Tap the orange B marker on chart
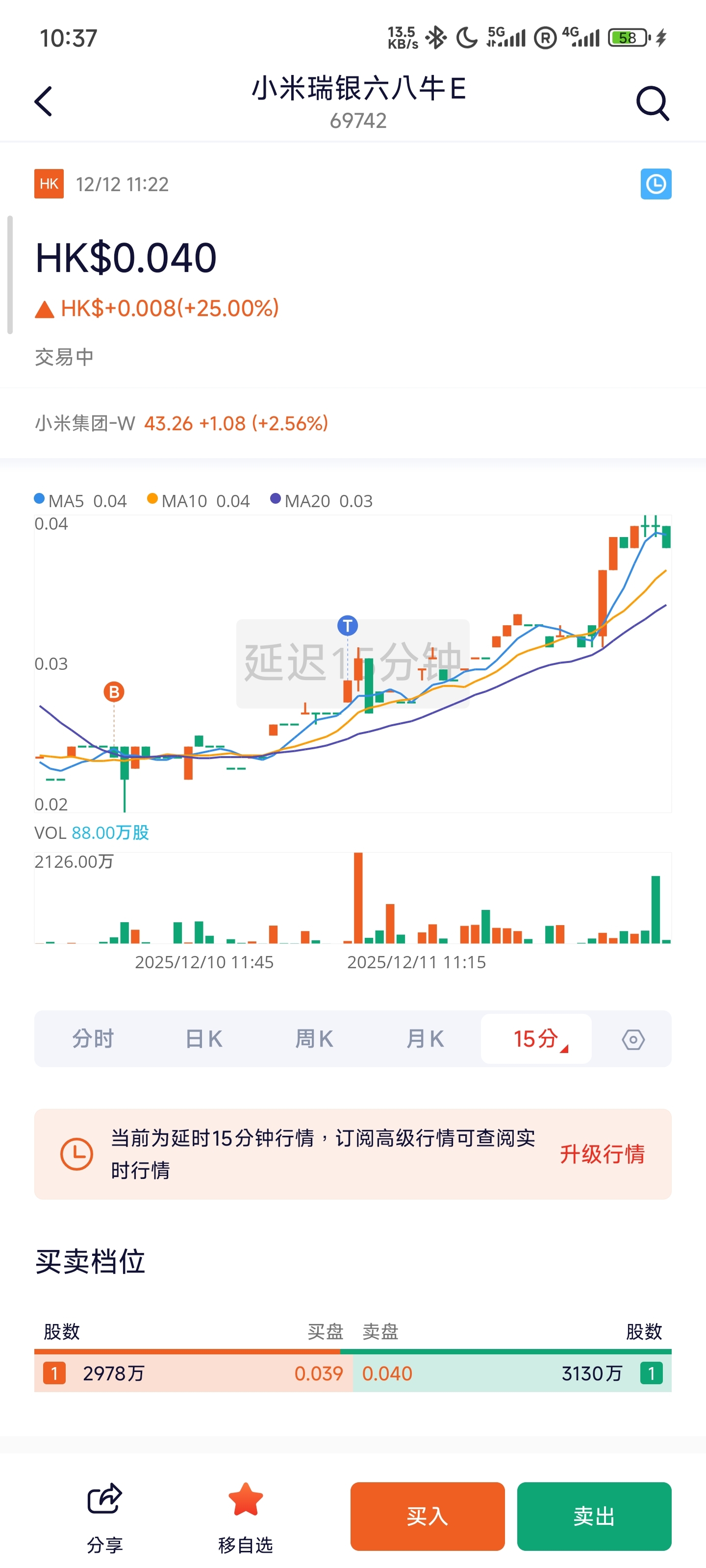This screenshot has width=706, height=1568. (114, 692)
